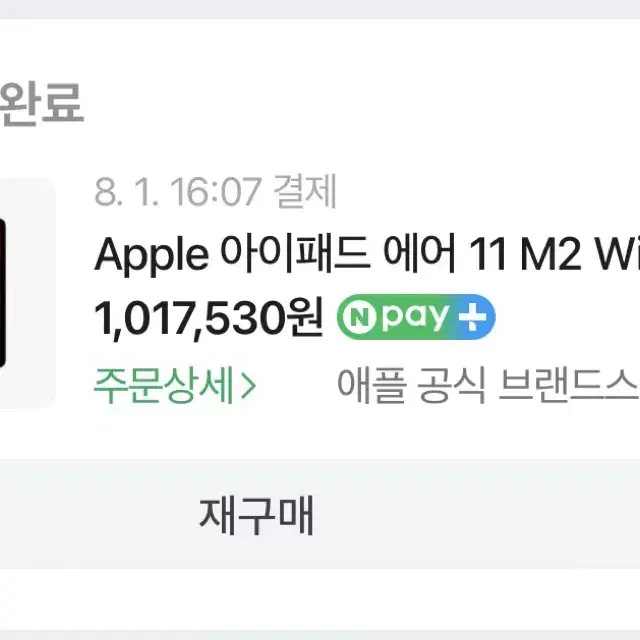Click the gray 재구매 button bar area
Viewport: 640px width, 640px height.
320,514
